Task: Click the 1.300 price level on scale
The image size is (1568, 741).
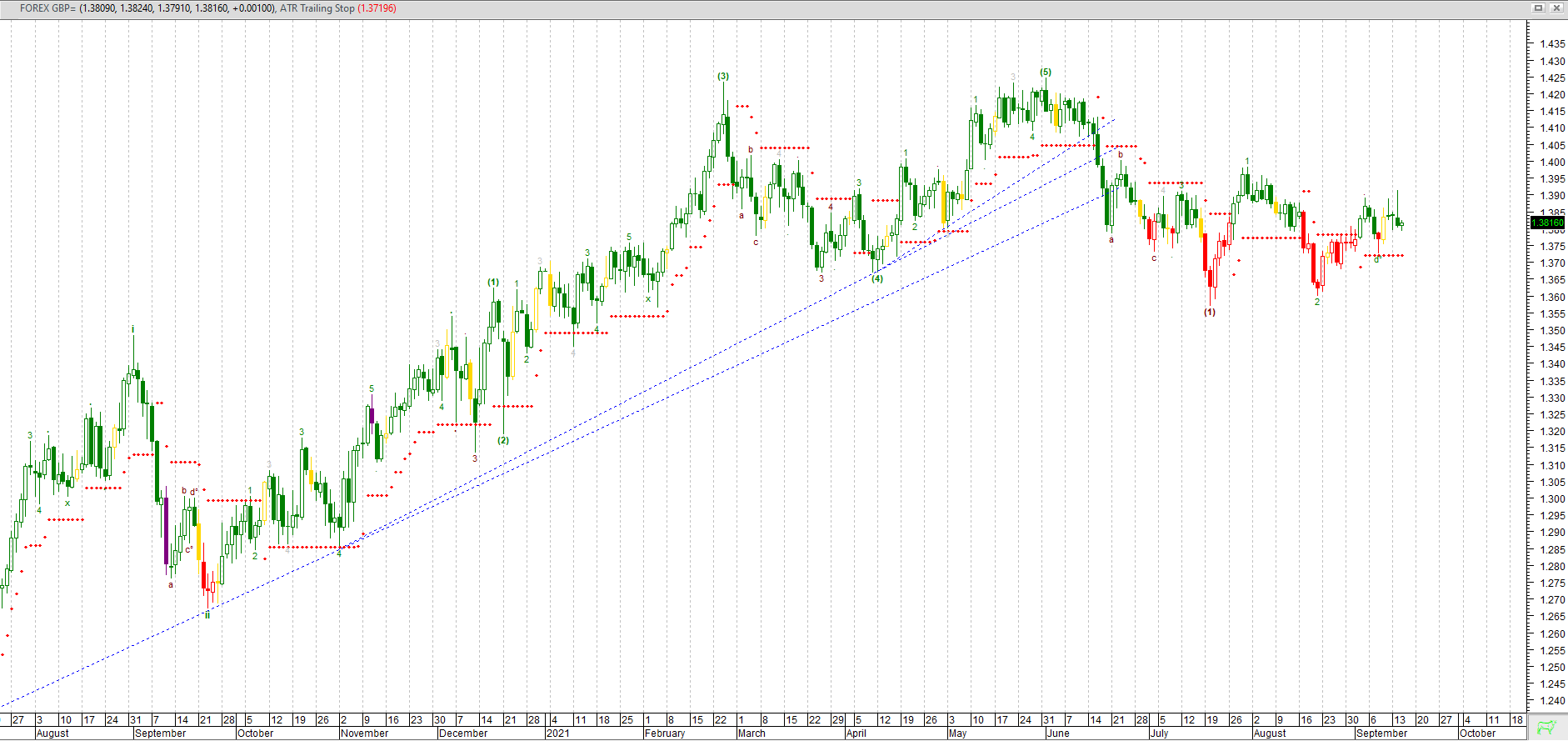Action: click(x=1552, y=499)
